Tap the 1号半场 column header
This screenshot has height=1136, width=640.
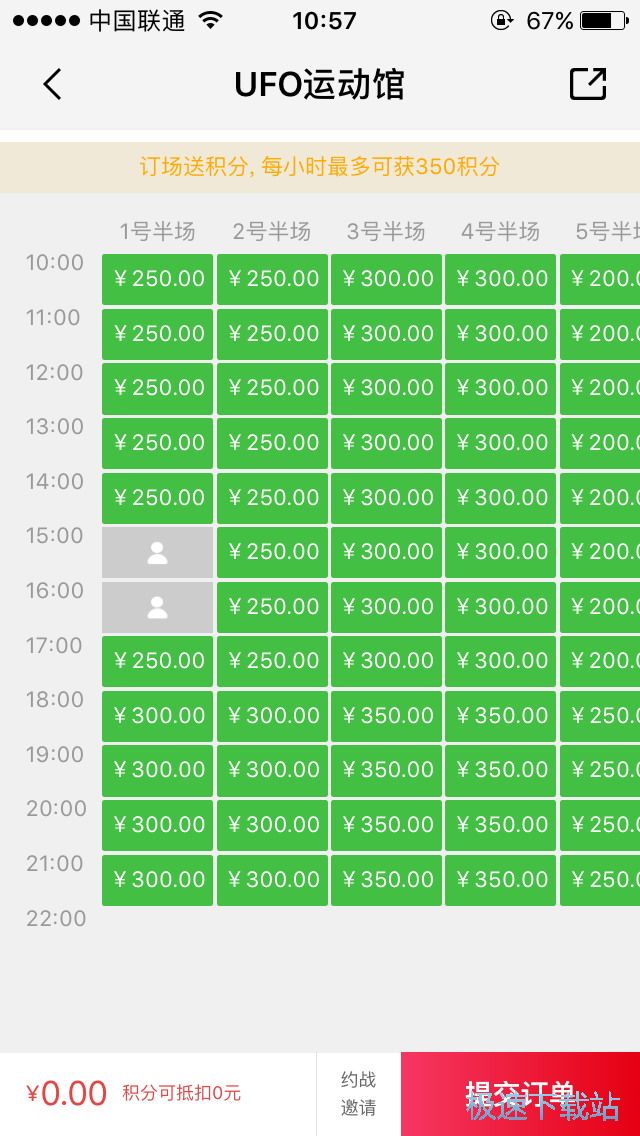[157, 232]
